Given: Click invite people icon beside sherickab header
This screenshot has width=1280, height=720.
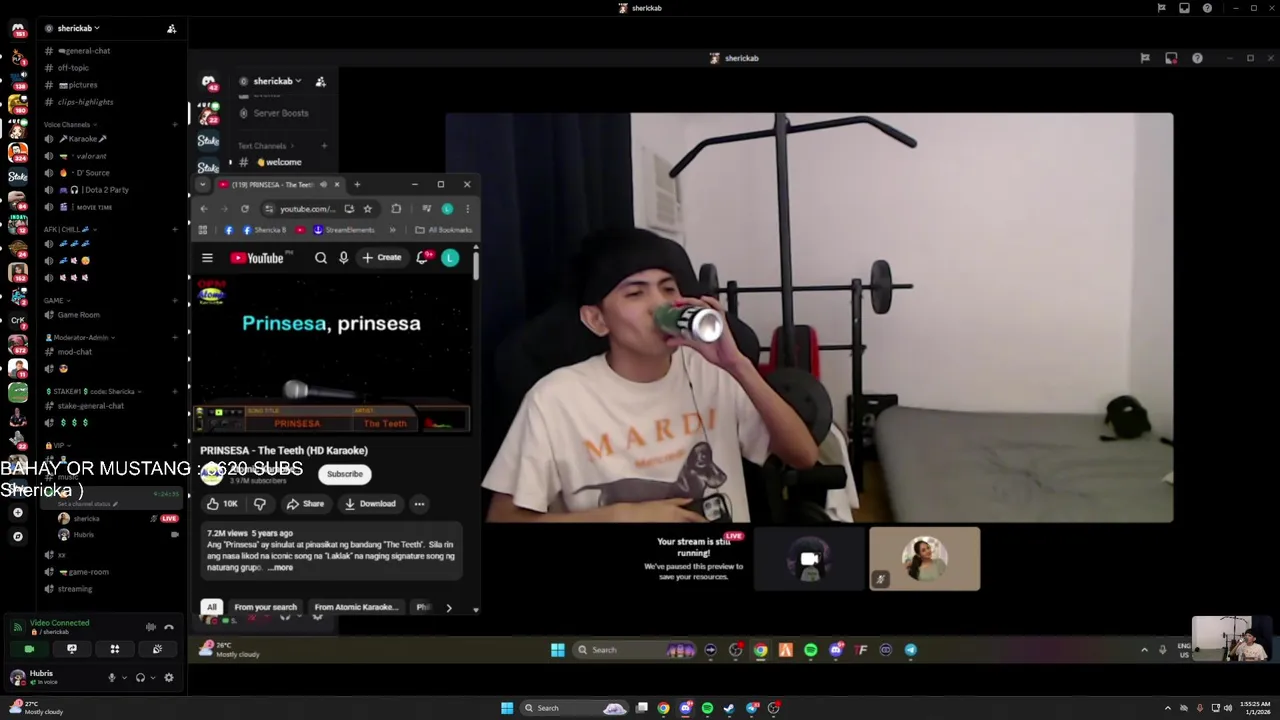Looking at the screenshot, I should [x=171, y=29].
